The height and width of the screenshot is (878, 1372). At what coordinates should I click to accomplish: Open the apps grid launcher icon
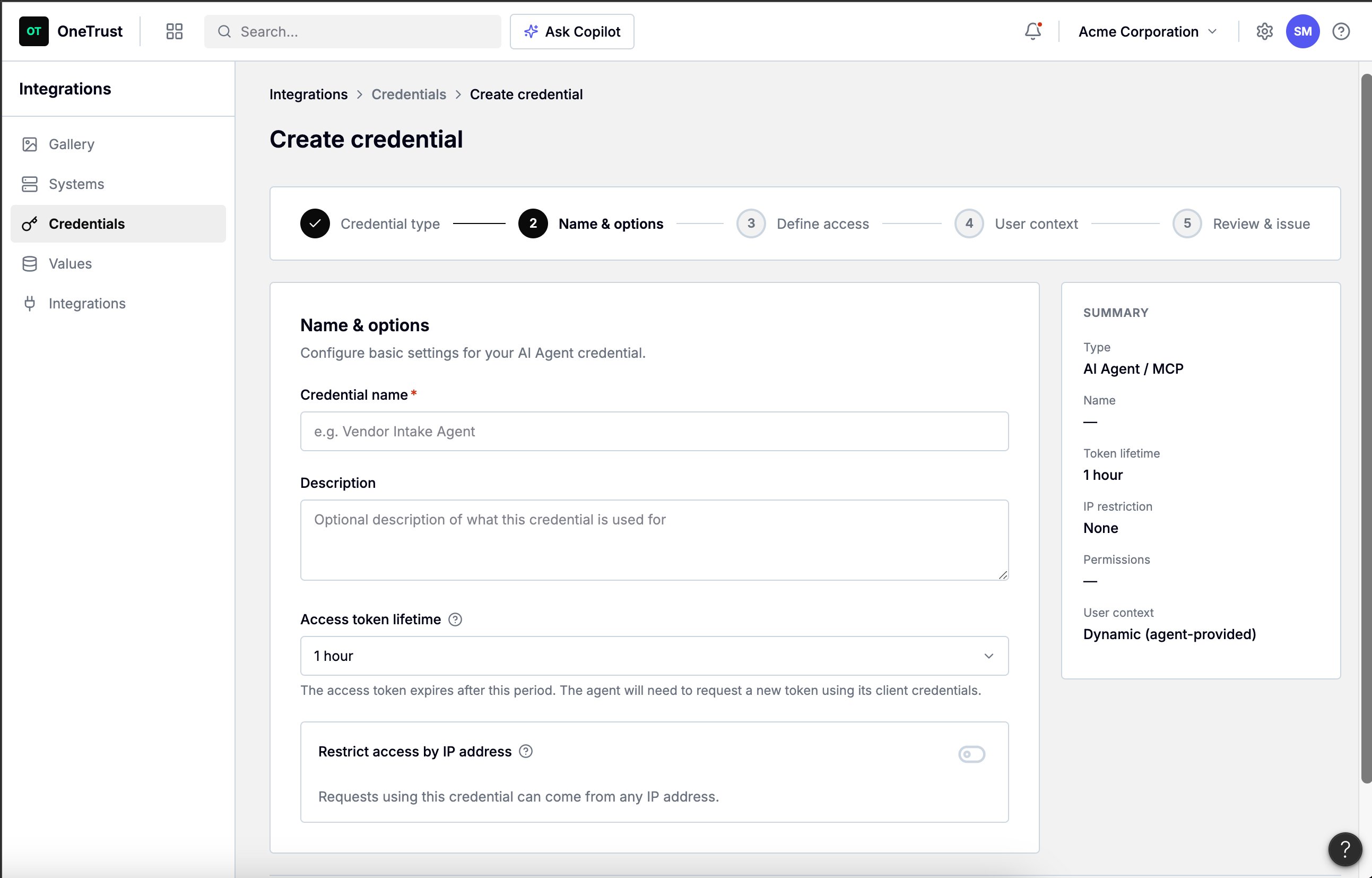175,31
